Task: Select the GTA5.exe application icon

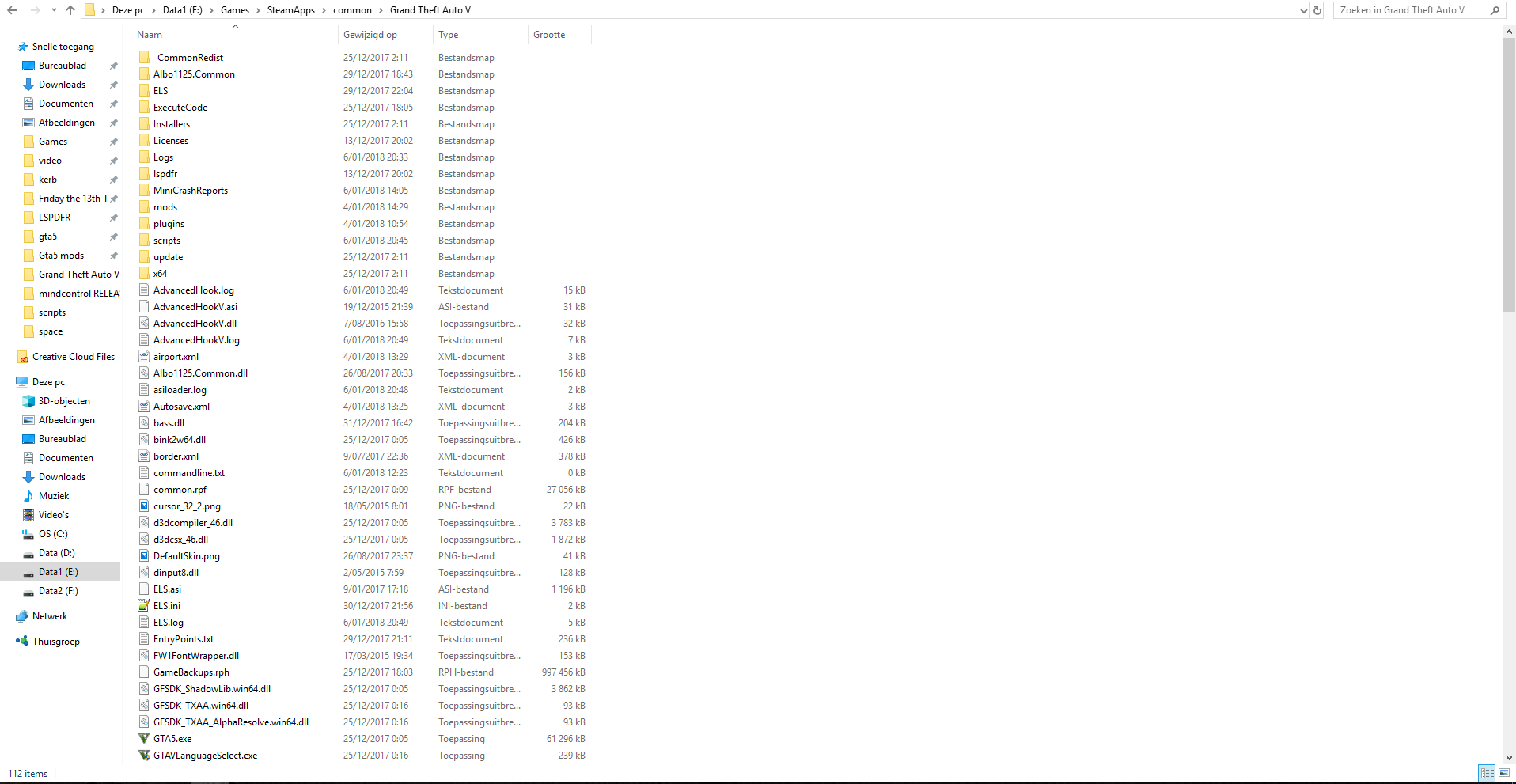Action: [x=144, y=738]
